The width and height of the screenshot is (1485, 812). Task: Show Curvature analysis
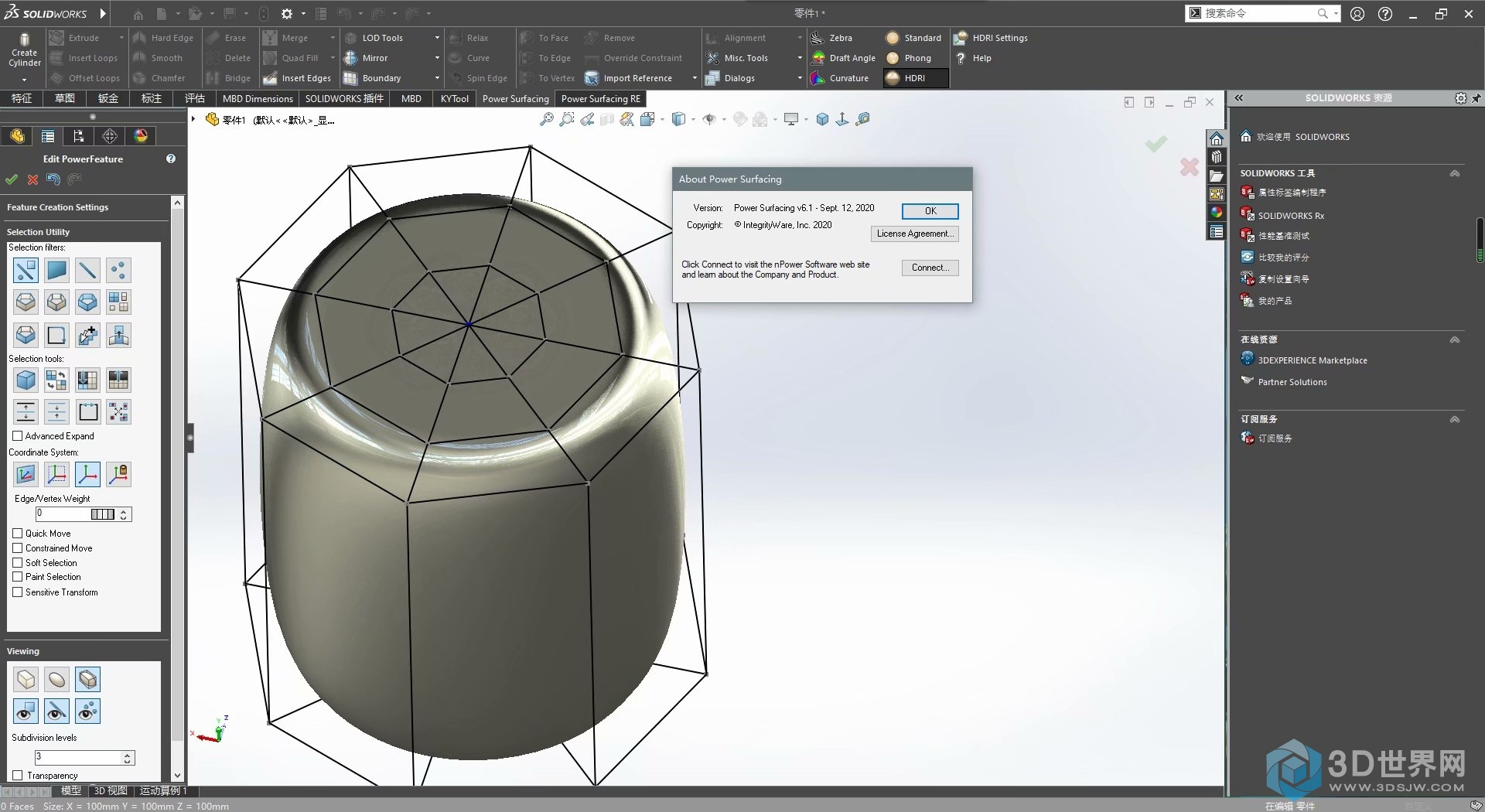pyautogui.click(x=840, y=78)
